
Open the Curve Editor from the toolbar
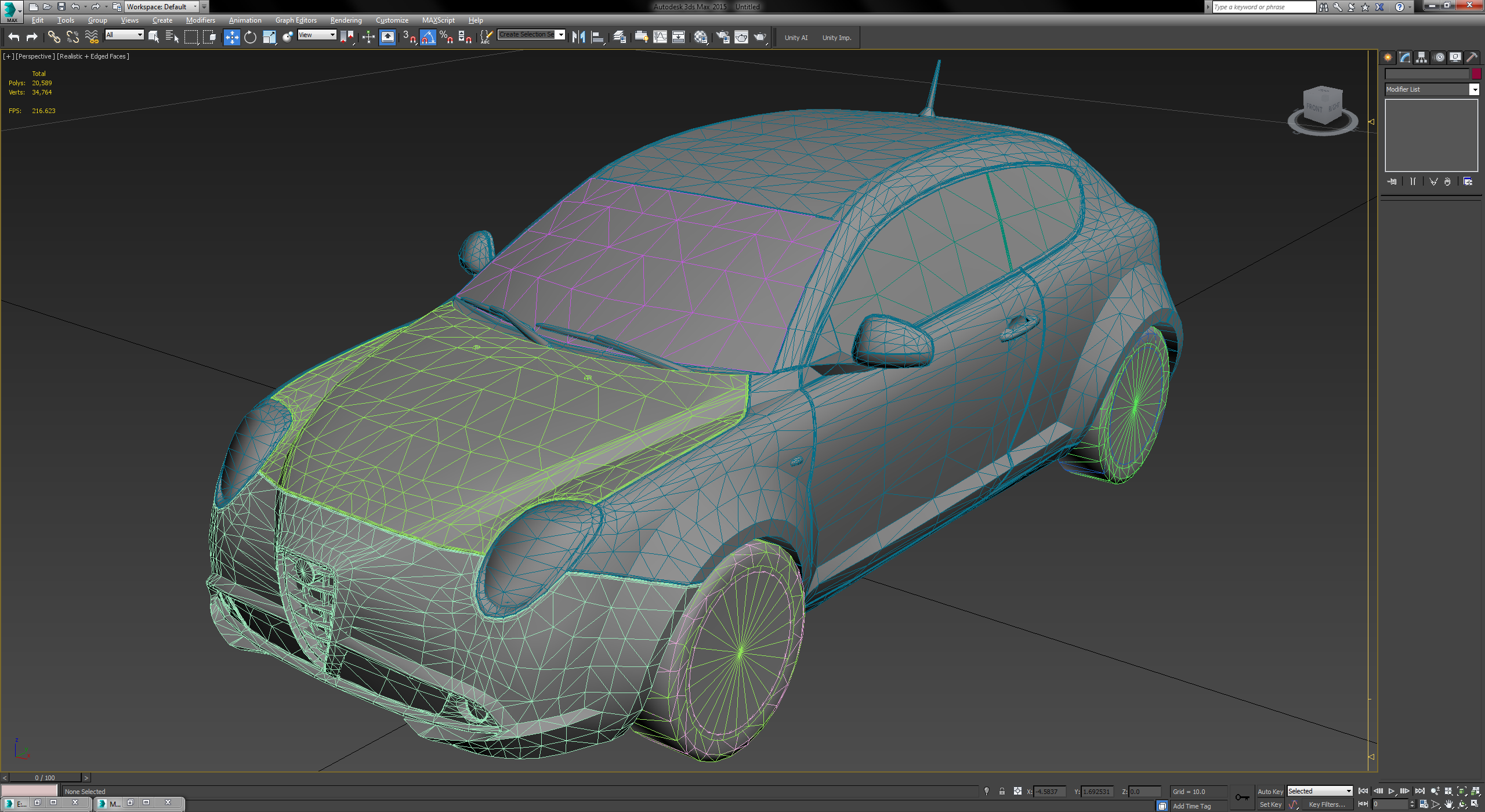coord(660,37)
